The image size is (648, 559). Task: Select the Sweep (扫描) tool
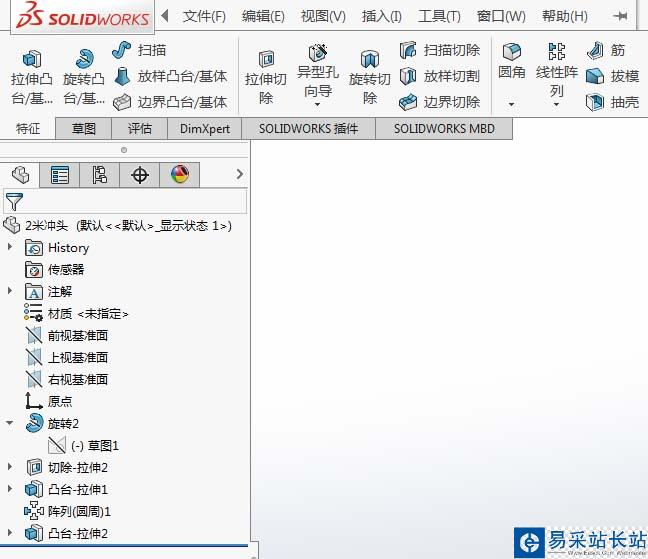pyautogui.click(x=139, y=50)
